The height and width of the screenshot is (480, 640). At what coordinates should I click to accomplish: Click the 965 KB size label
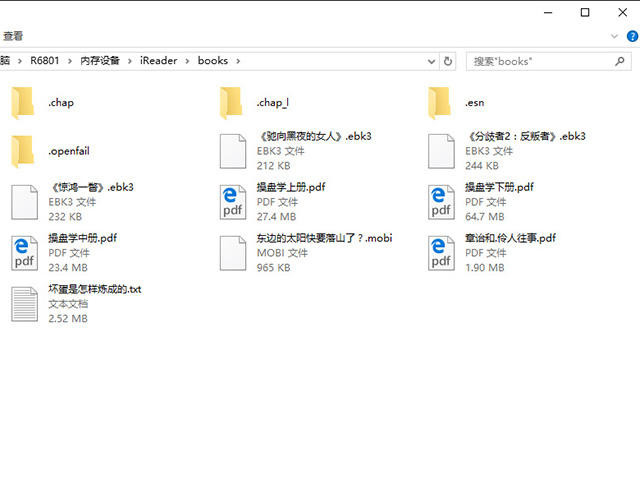pyautogui.click(x=273, y=268)
